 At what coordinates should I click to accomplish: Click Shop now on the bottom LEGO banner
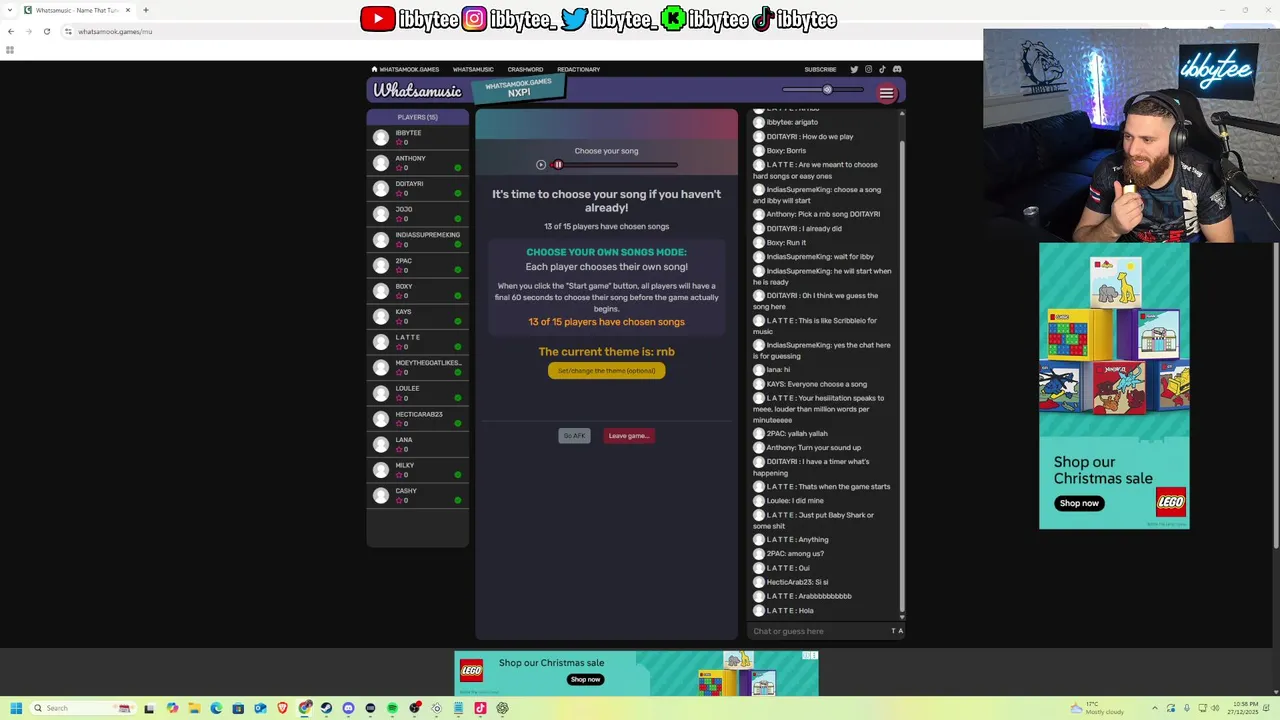point(585,679)
